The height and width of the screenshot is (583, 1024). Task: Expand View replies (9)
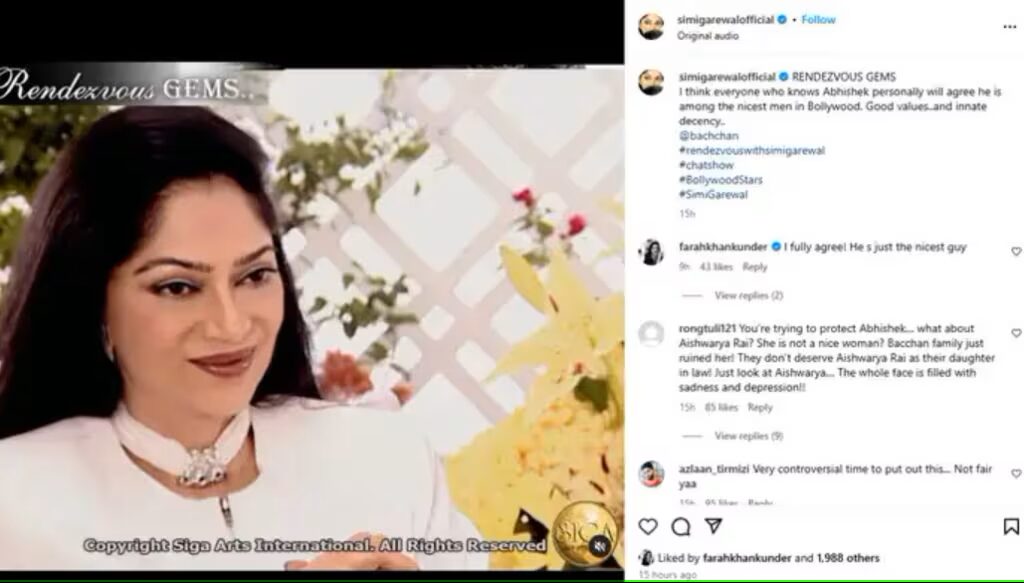pos(748,436)
